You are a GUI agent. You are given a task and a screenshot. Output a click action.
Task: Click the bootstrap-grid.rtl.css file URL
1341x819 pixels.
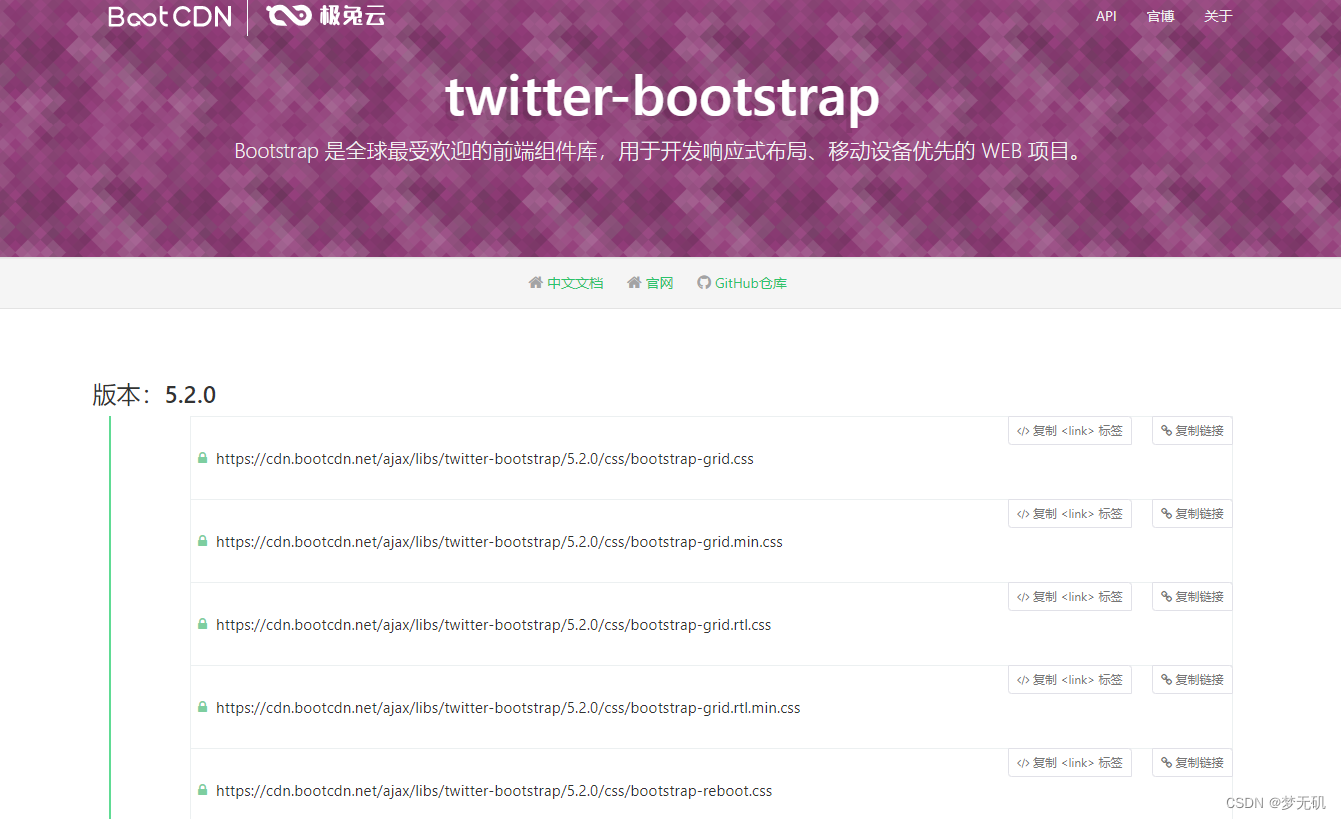(x=492, y=624)
